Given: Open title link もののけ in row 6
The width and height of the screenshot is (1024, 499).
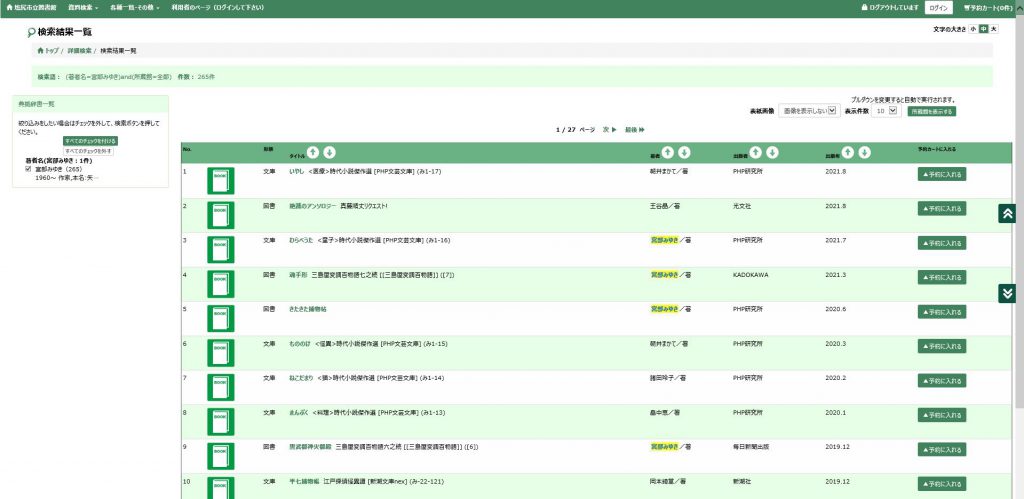Looking at the screenshot, I should [x=299, y=344].
